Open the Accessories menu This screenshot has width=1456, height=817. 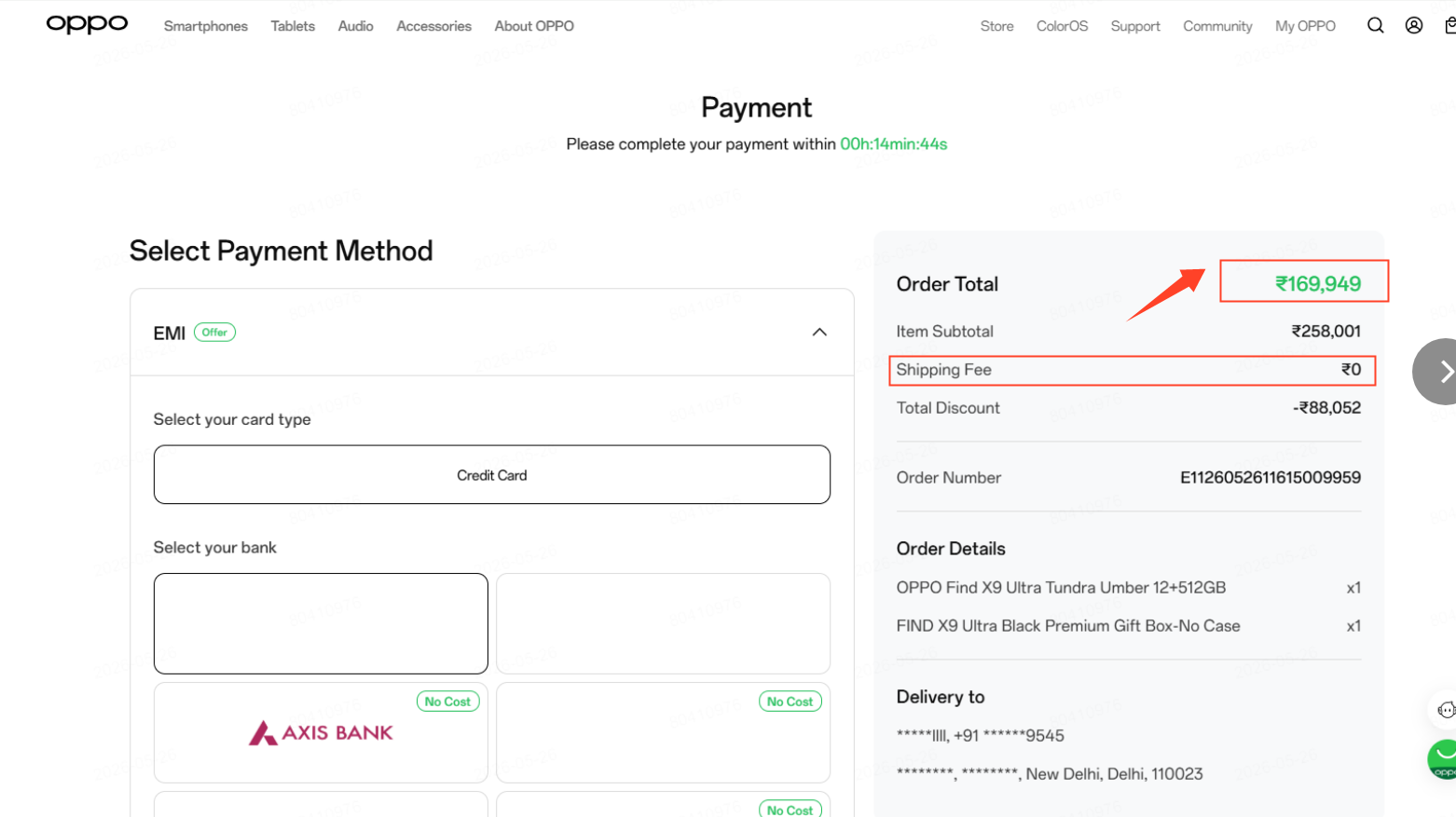(433, 26)
